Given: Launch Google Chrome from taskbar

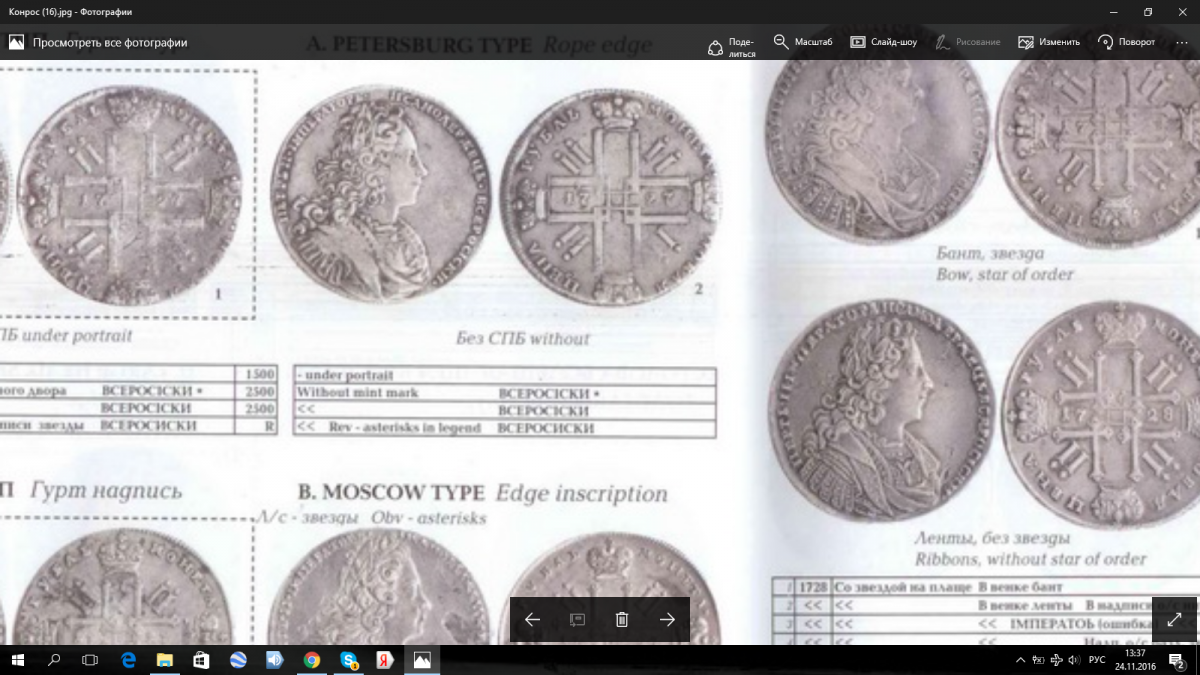Looking at the screenshot, I should (x=312, y=660).
